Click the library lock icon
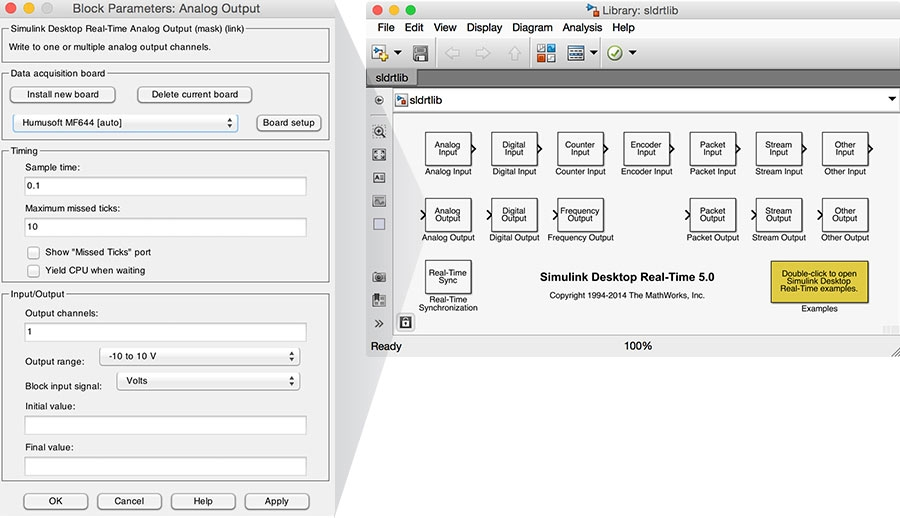This screenshot has width=900, height=518. pyautogui.click(x=406, y=323)
